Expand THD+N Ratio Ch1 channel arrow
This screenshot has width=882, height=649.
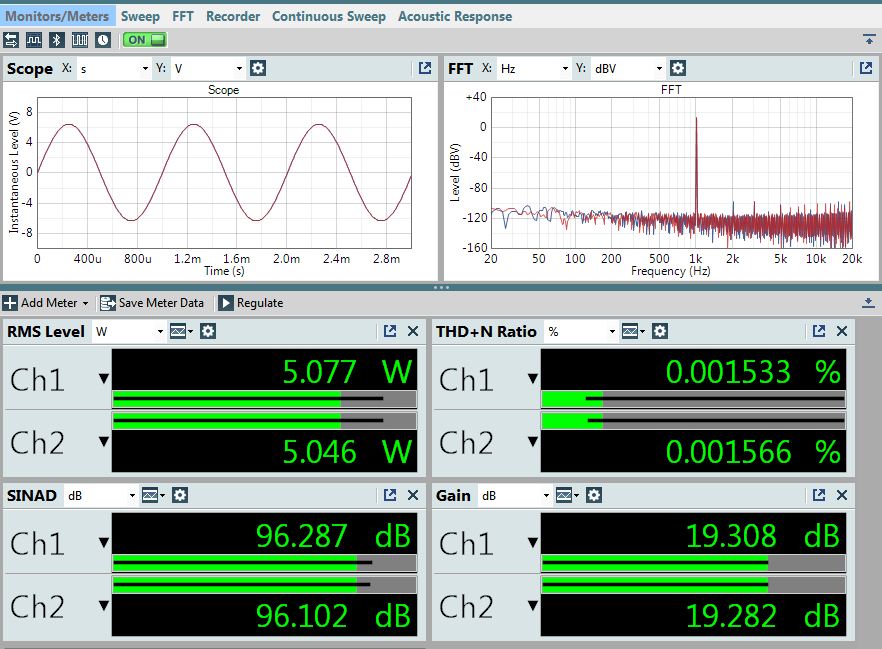[533, 378]
